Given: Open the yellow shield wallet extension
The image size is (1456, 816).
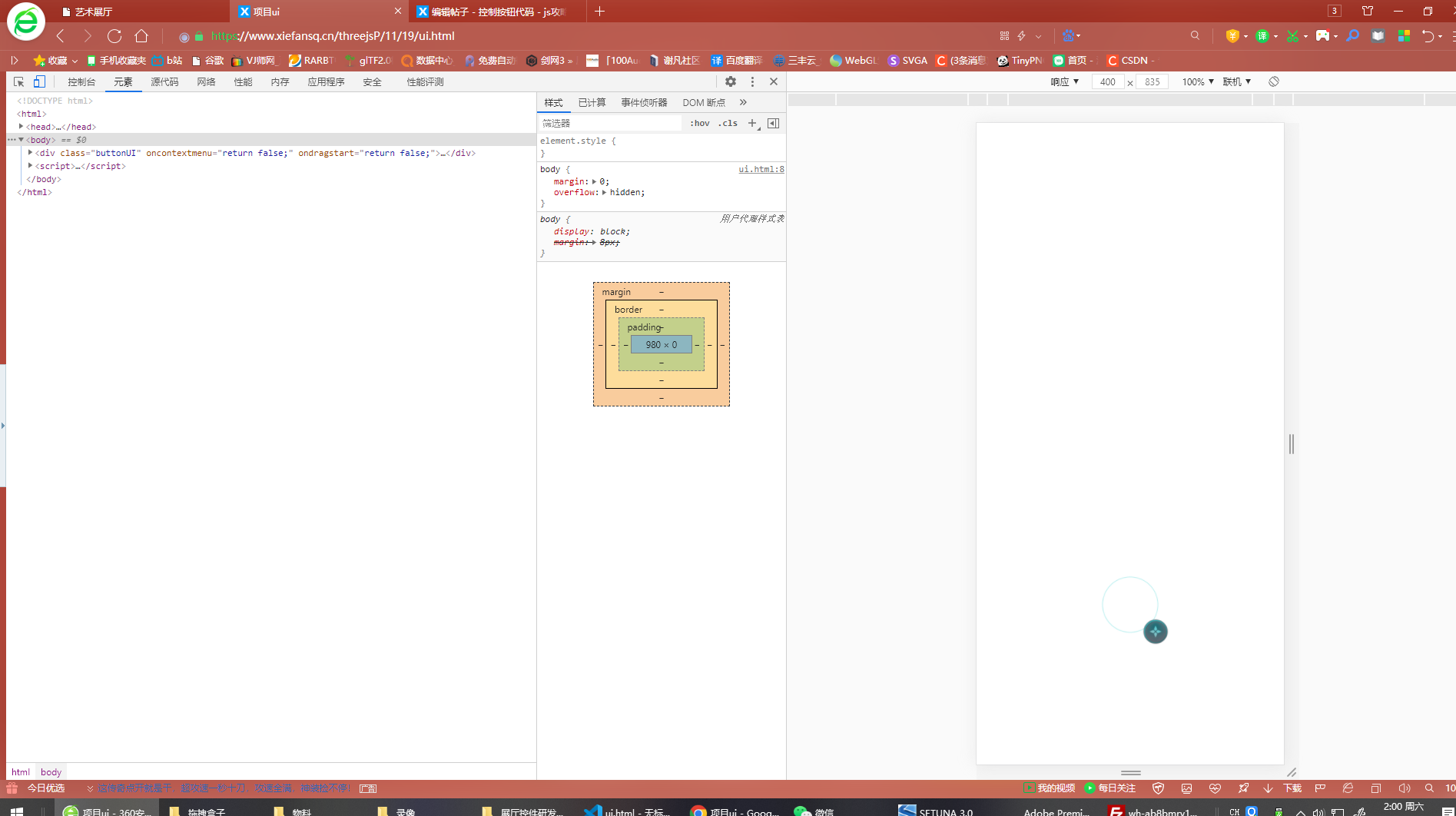Looking at the screenshot, I should pyautogui.click(x=1233, y=36).
